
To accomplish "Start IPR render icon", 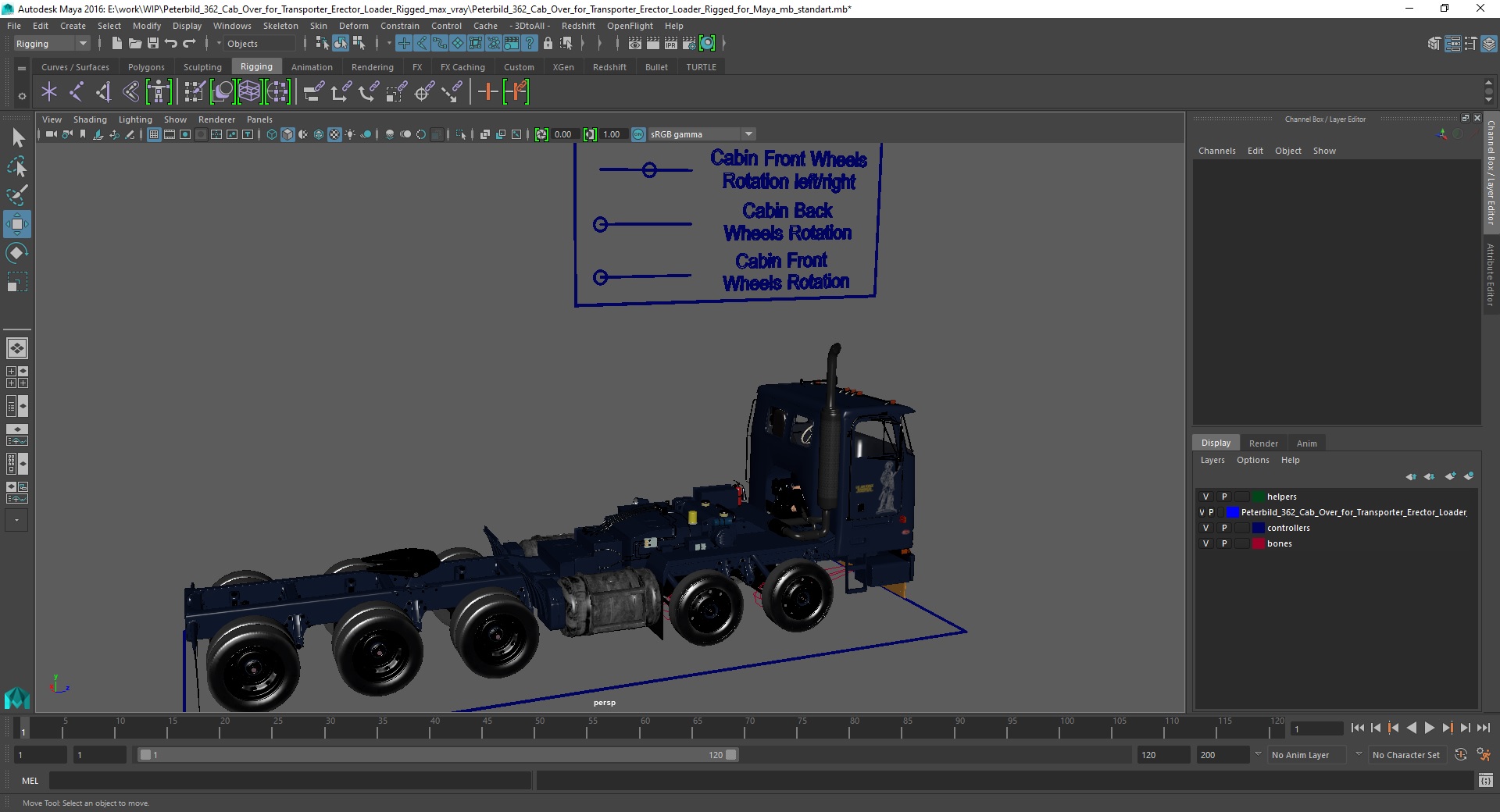I will click(671, 44).
